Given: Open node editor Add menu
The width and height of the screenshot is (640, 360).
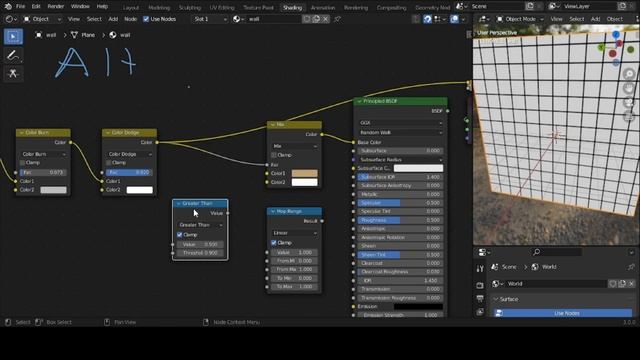Looking at the screenshot, I should pyautogui.click(x=113, y=19).
